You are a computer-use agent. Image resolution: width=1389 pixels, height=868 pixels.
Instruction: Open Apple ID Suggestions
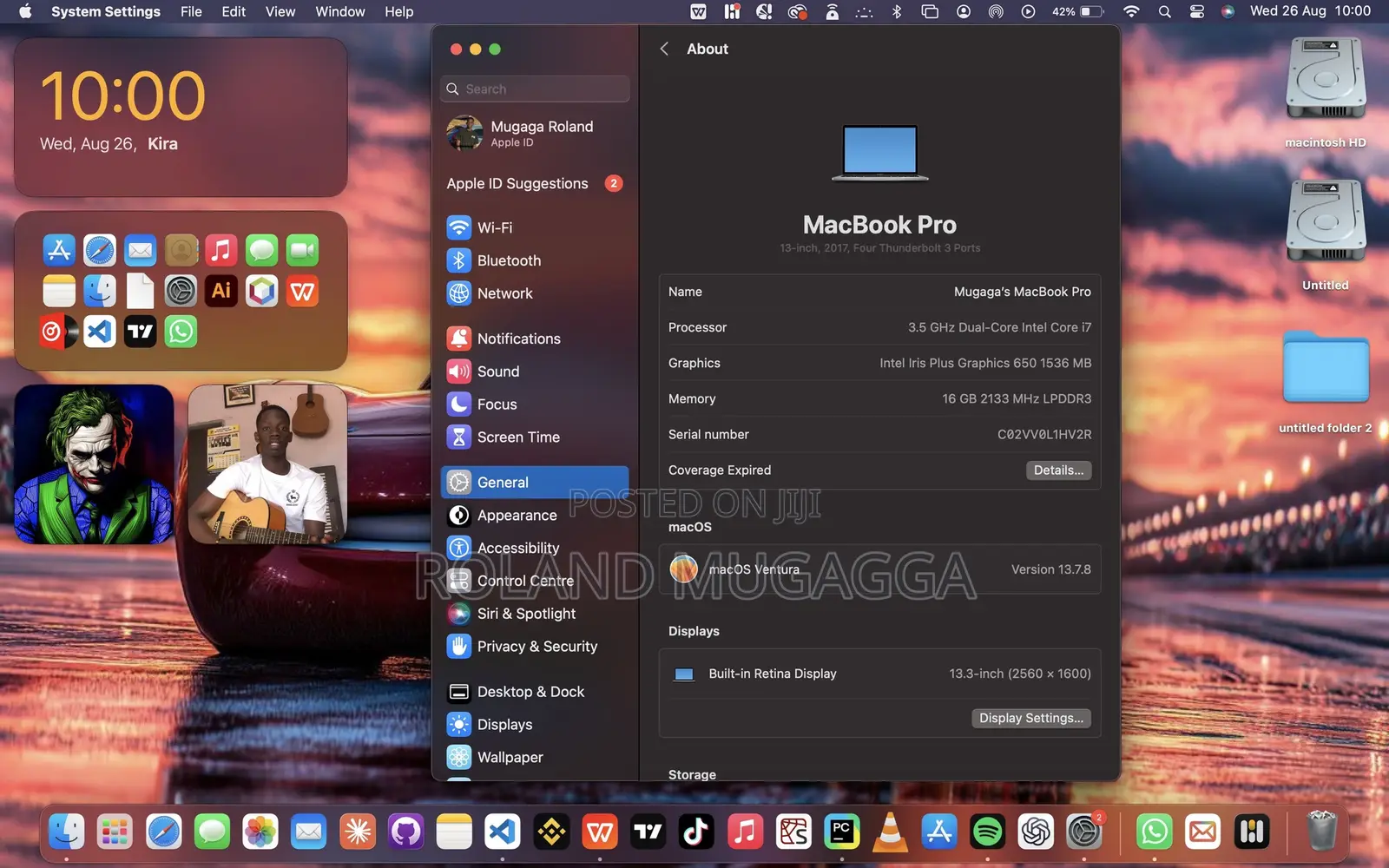[535, 183]
